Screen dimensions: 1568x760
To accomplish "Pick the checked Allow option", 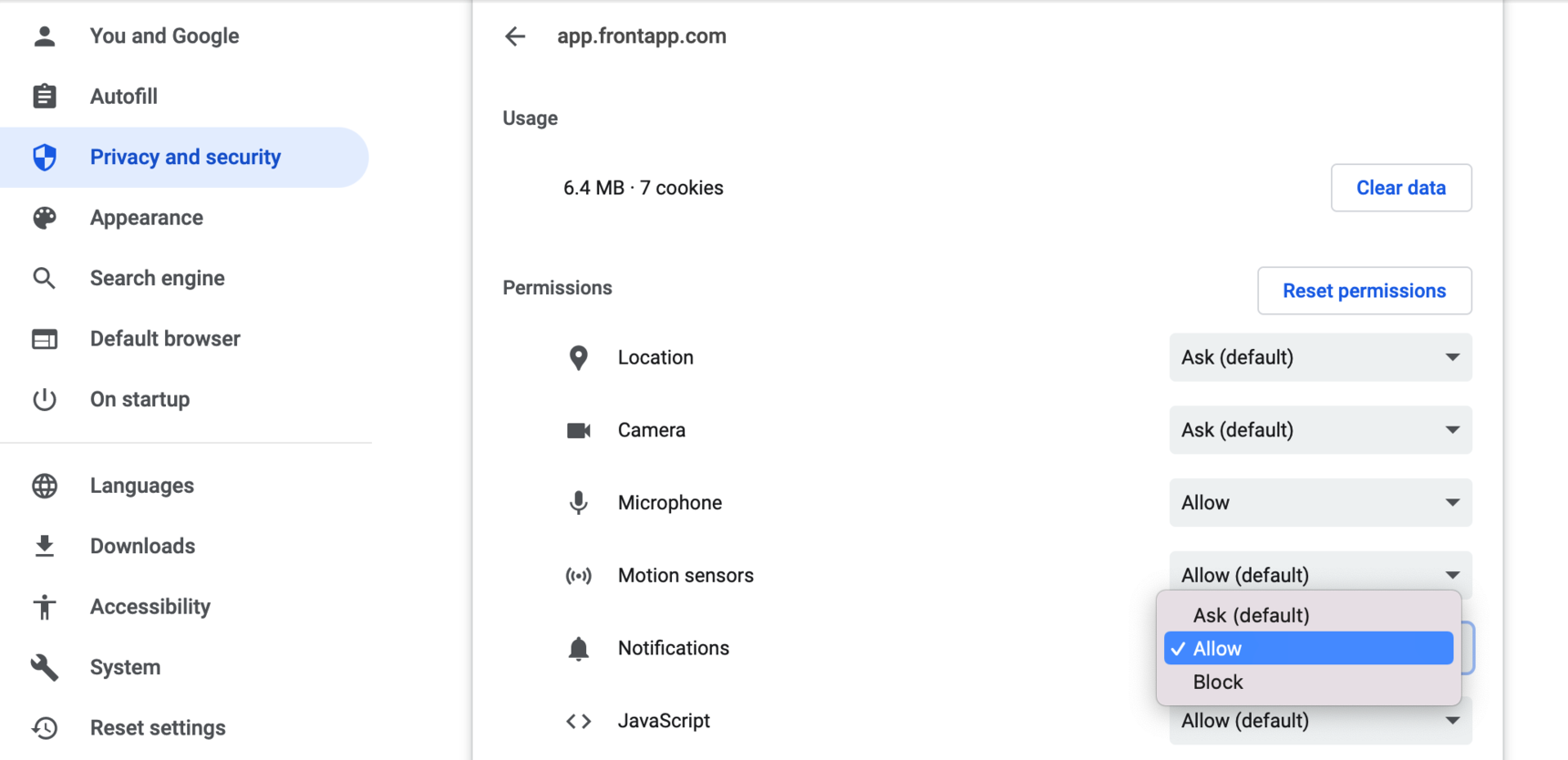I will (x=1308, y=649).
